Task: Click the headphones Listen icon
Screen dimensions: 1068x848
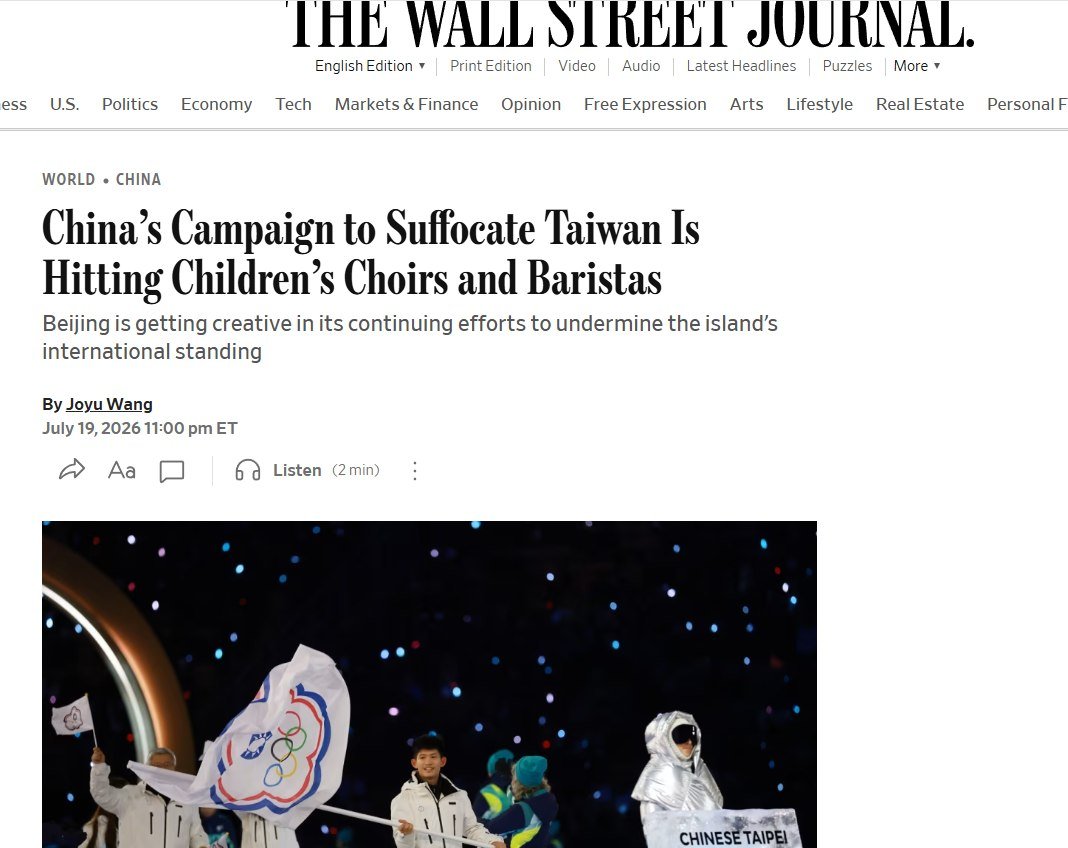Action: point(248,470)
